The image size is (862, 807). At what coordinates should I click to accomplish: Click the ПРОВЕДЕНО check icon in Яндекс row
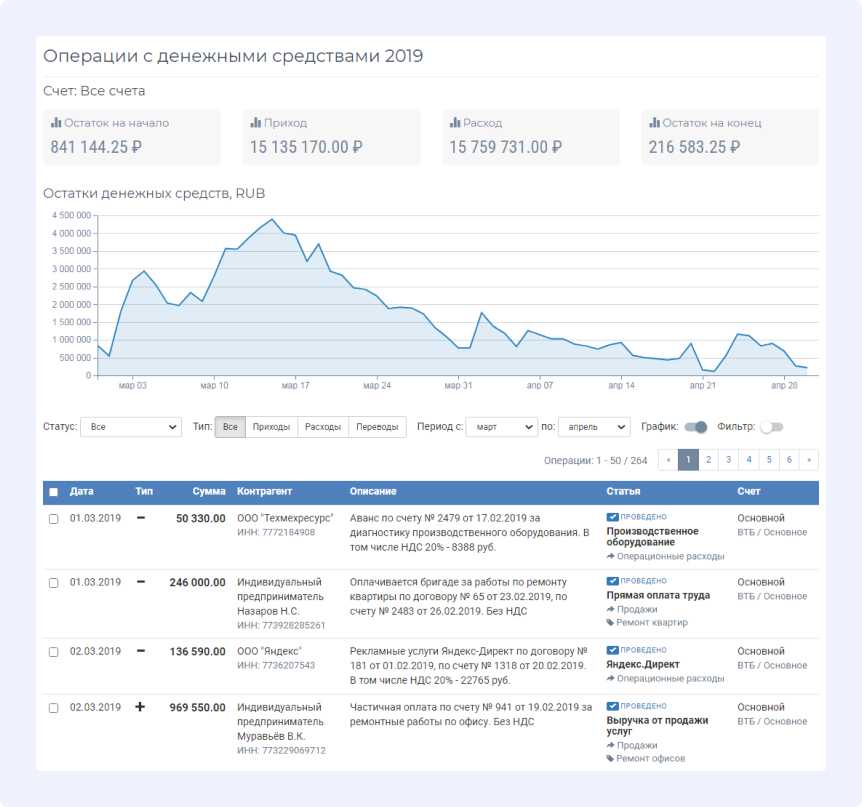click(x=612, y=651)
